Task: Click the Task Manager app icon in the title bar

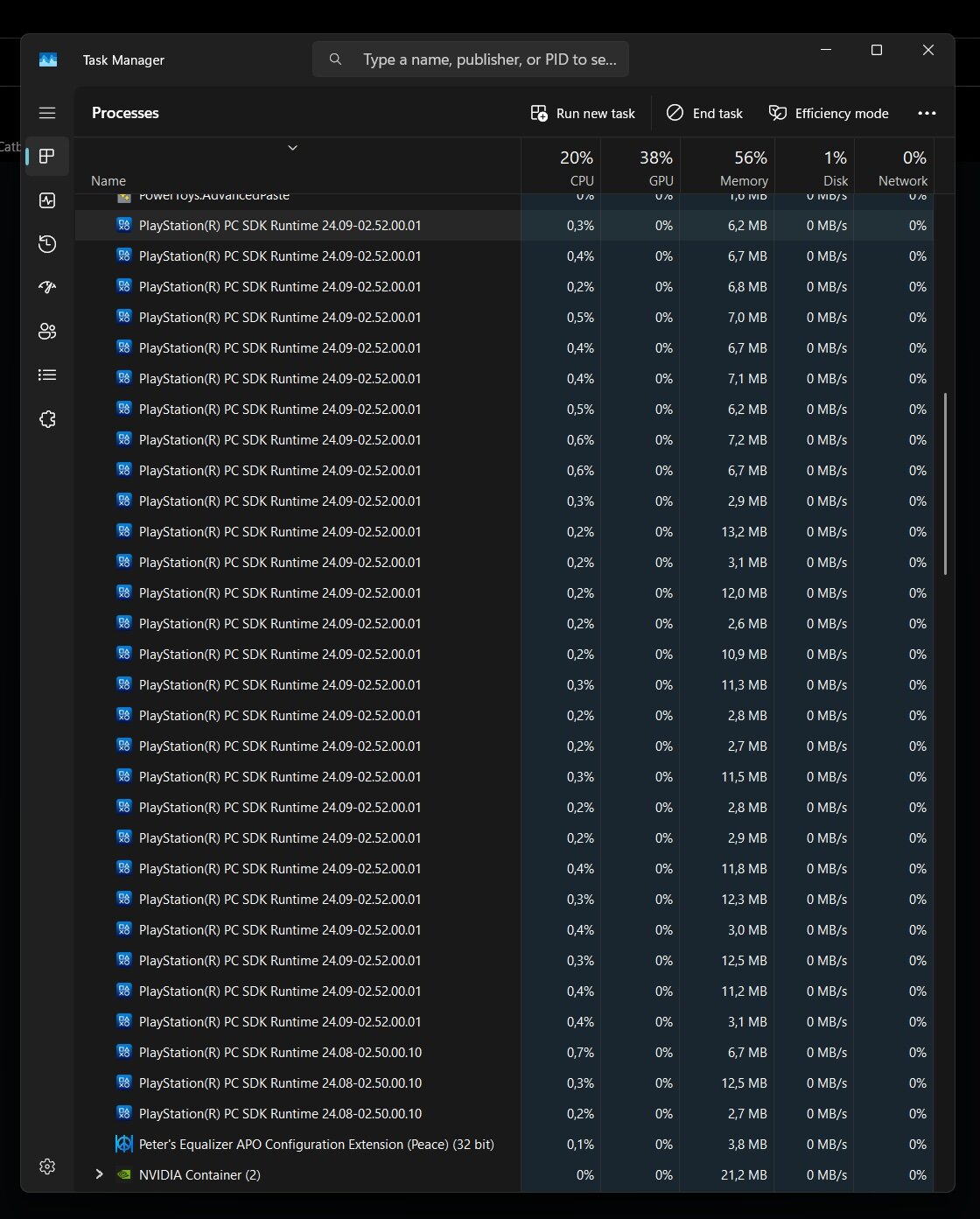Action: point(48,60)
